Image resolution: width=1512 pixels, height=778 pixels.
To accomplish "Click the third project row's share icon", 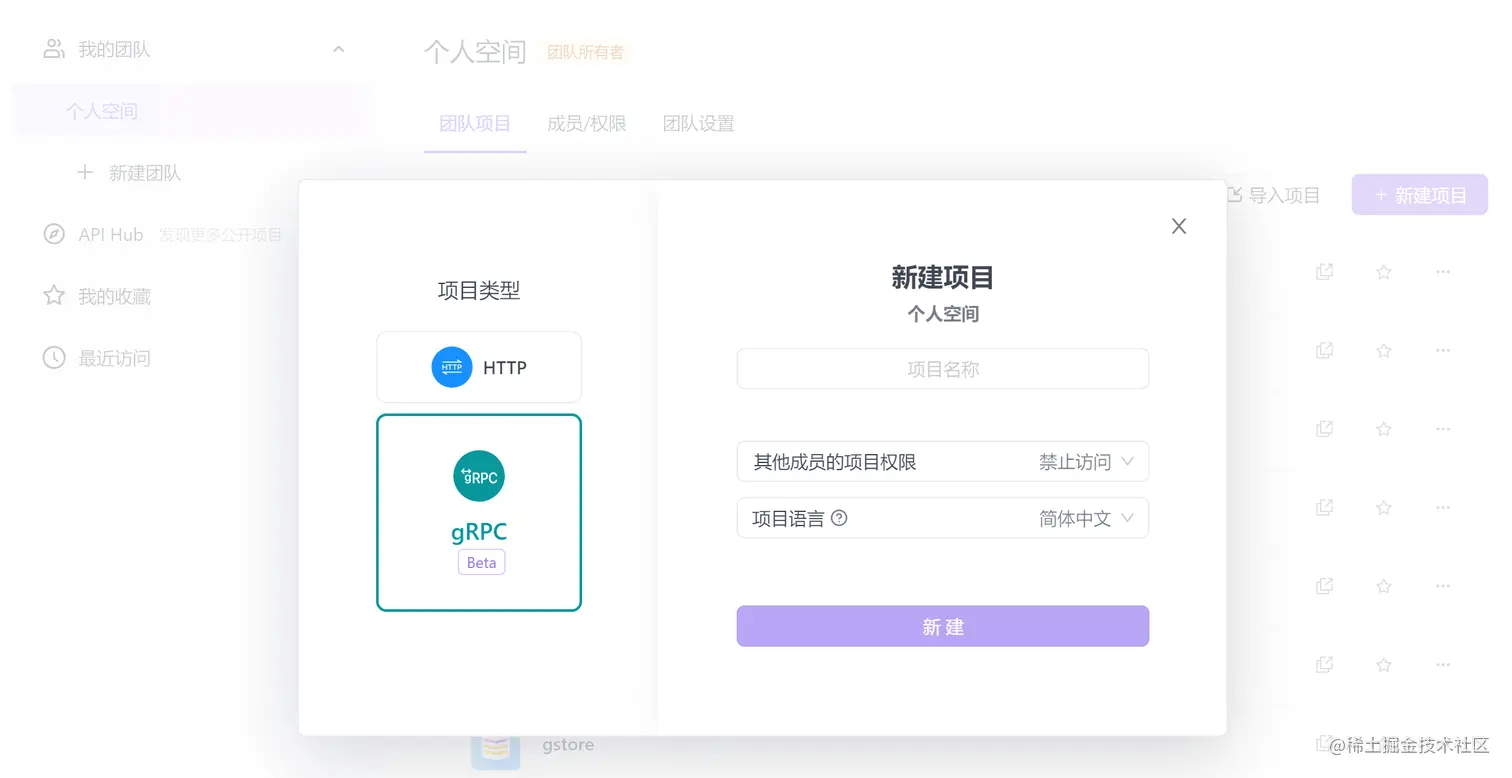I will coord(1325,429).
